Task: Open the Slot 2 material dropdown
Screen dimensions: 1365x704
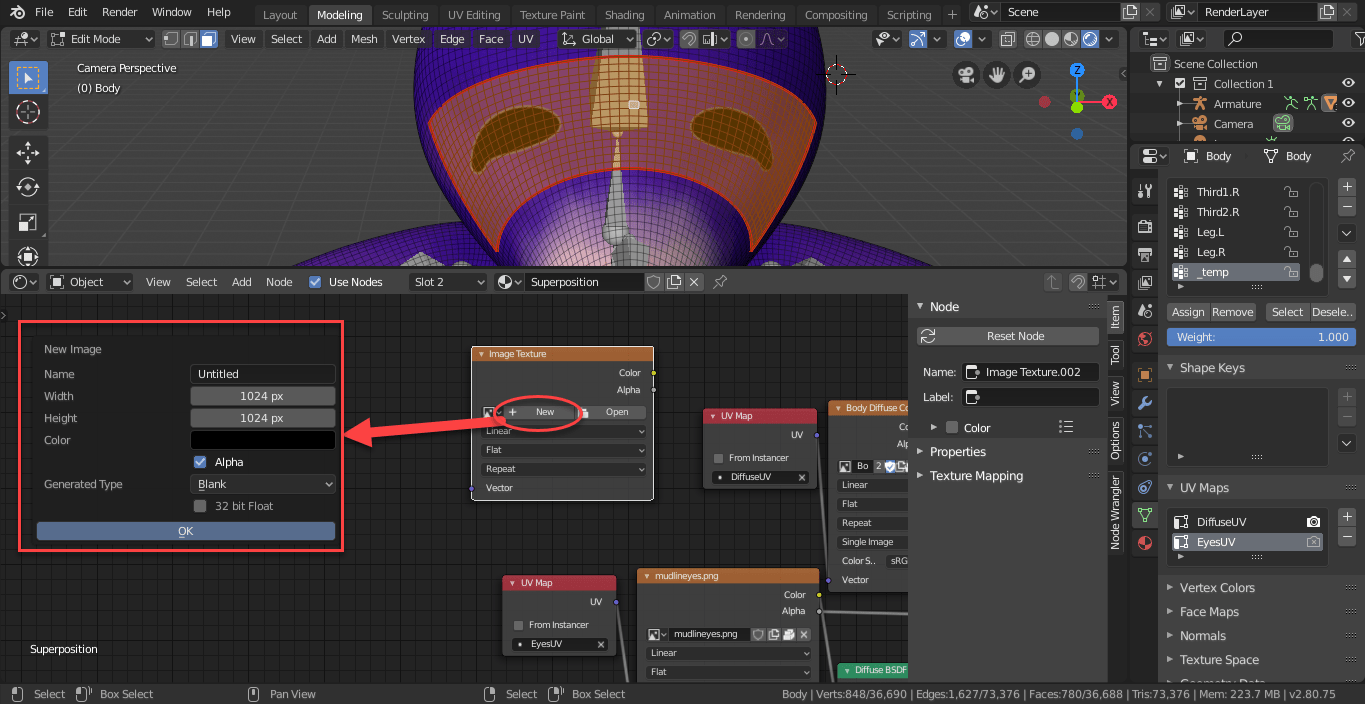Action: pos(448,282)
